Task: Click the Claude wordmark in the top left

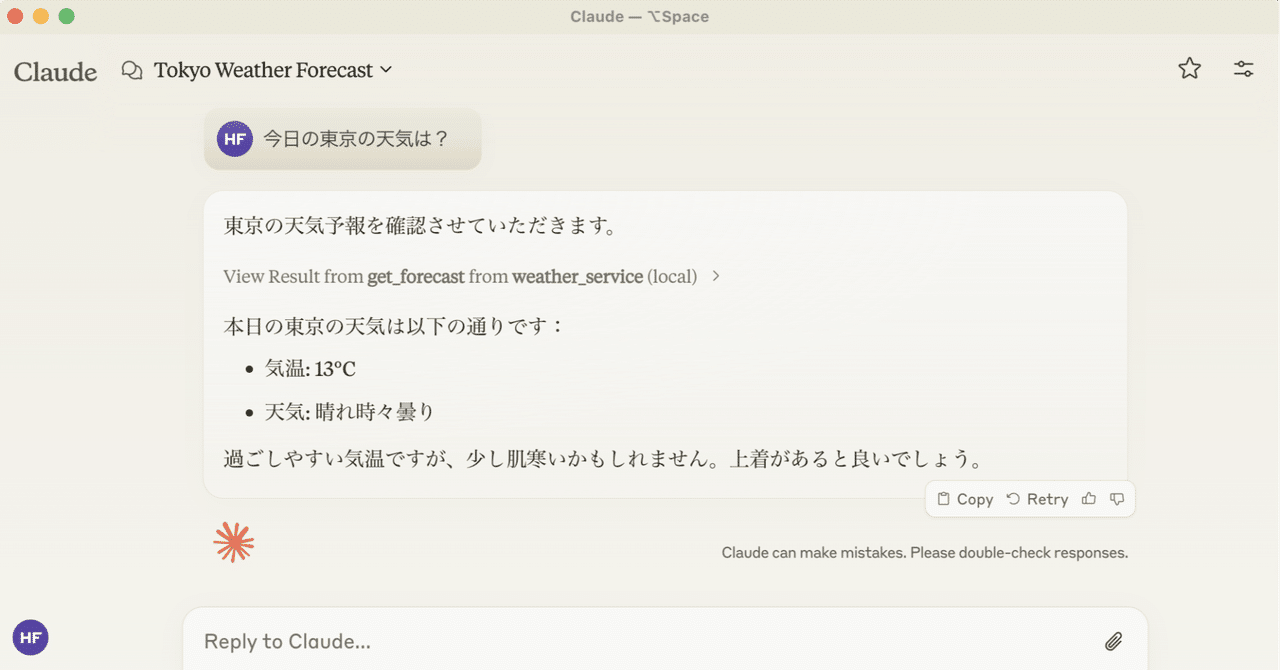Action: tap(55, 70)
